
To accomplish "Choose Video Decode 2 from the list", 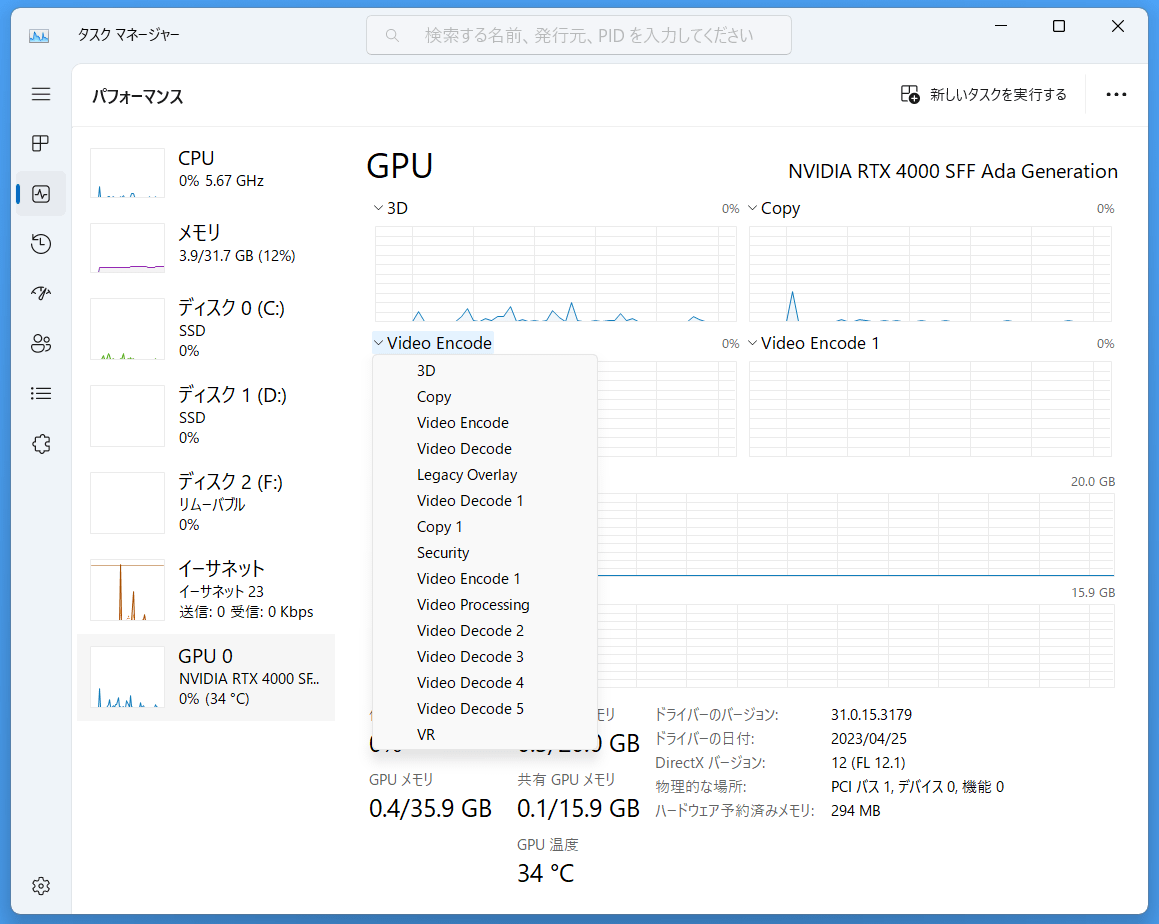I will click(485, 631).
